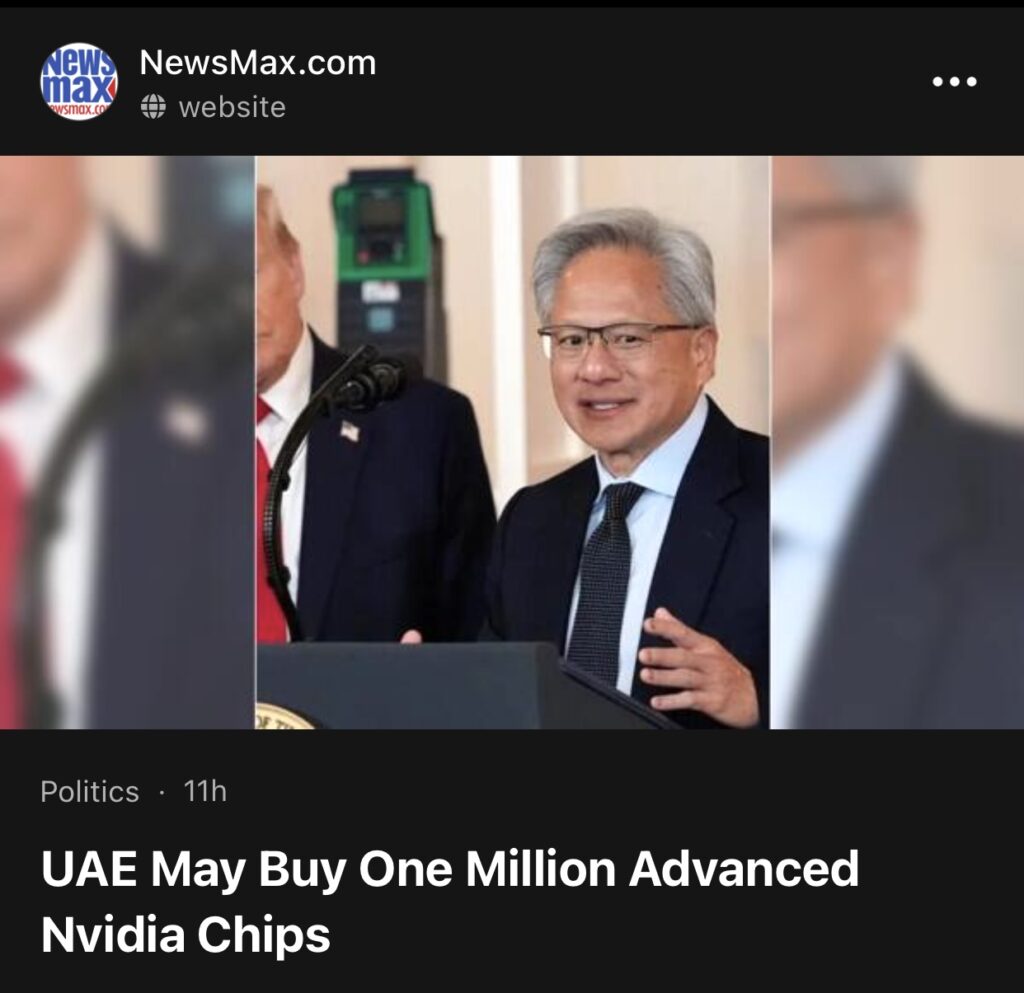The image size is (1024, 993).
Task: Click the blurred right side of image
Action: pyautogui.click(x=897, y=442)
